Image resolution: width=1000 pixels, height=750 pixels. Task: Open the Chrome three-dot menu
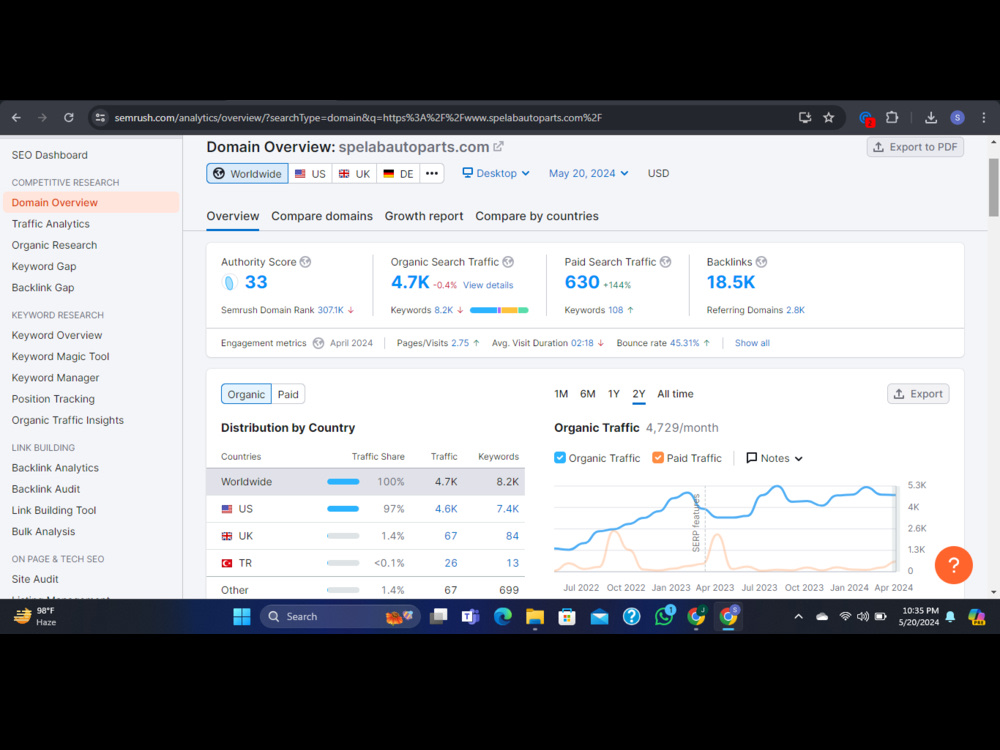coord(984,117)
